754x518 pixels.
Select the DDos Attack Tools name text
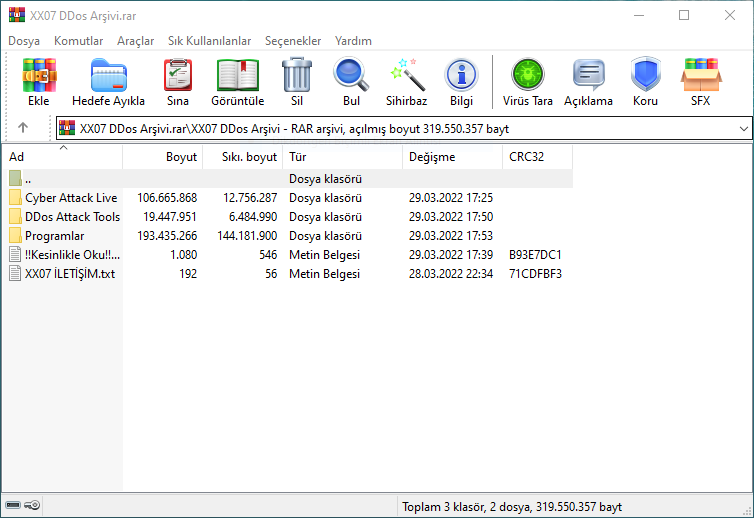72,216
